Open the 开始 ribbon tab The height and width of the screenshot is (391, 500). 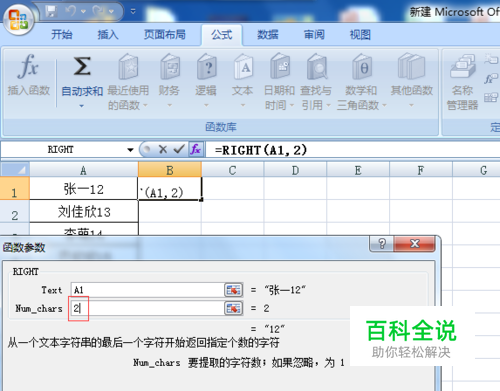point(62,34)
